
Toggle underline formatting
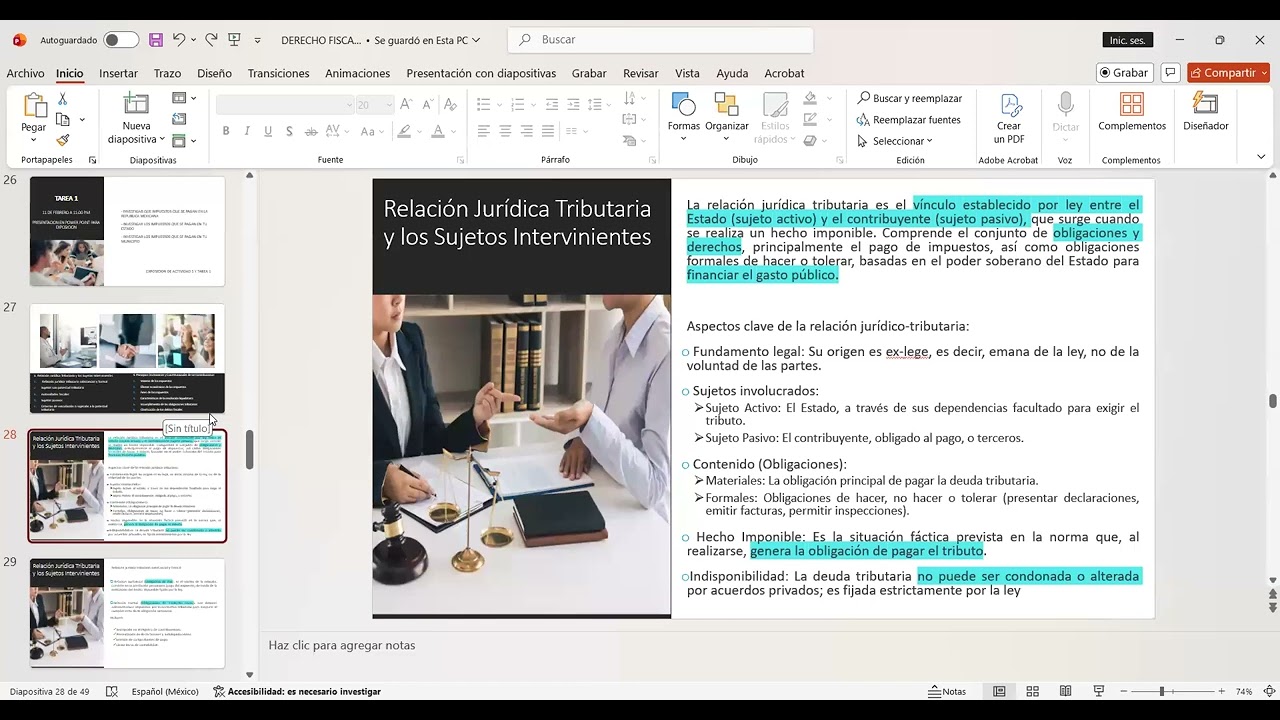[268, 131]
